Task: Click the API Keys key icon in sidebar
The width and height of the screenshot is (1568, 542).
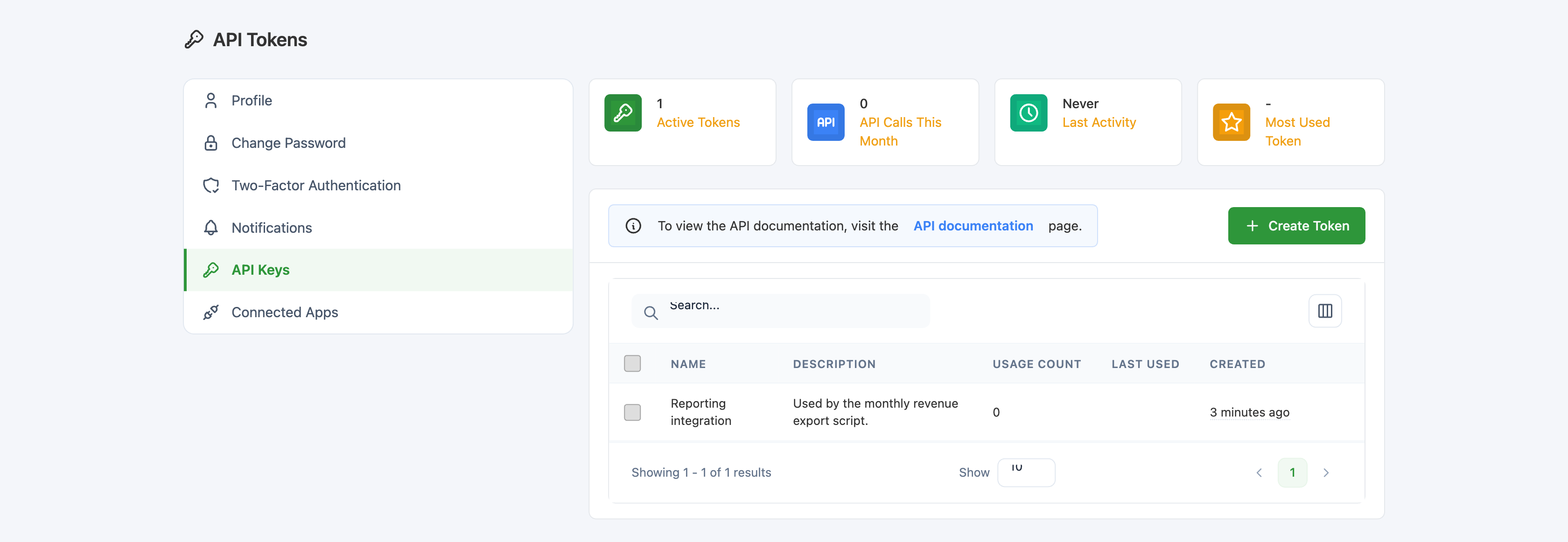Action: pyautogui.click(x=210, y=270)
